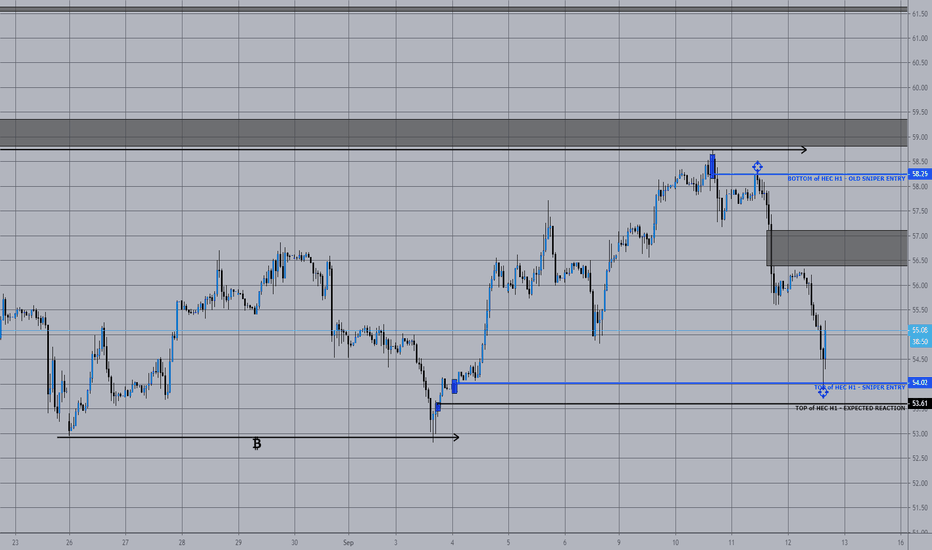Click the small blue candle starting the 53.61 line
932x550 pixels.
pyautogui.click(x=438, y=407)
